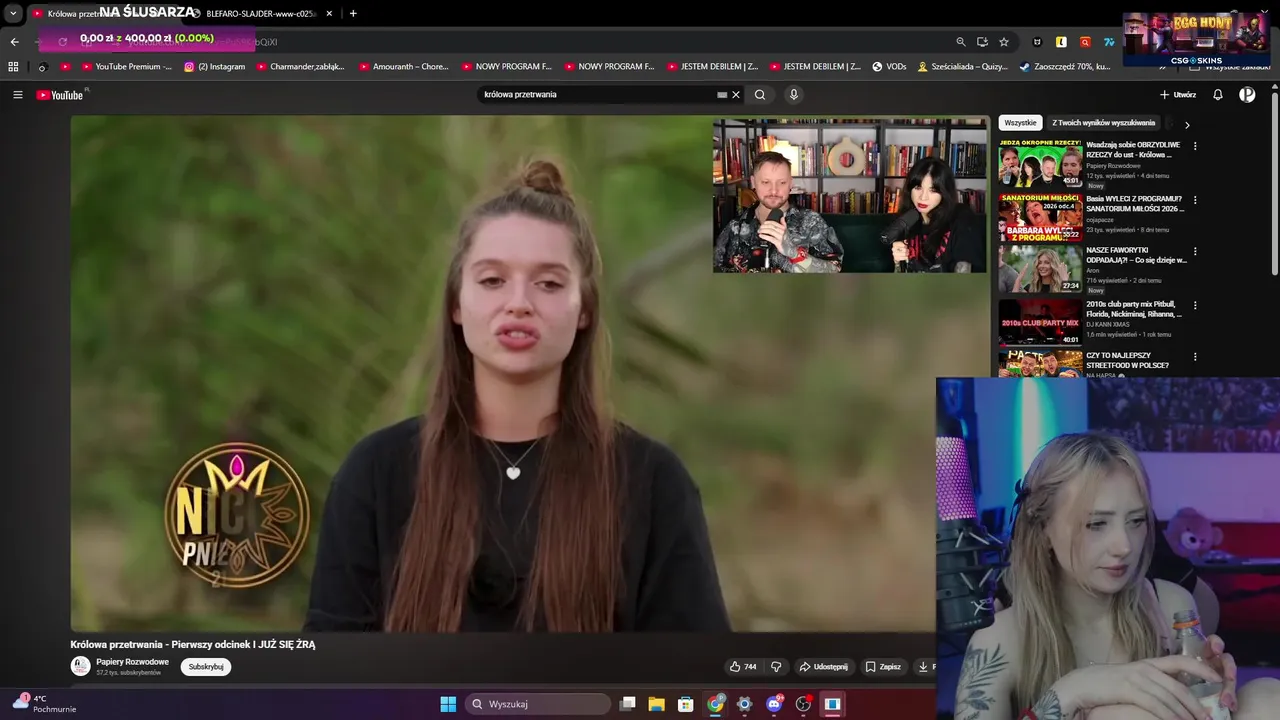1280x720 pixels.
Task: Select Z Twoich wyników wyszukiwania chip
Action: [x=1103, y=123]
